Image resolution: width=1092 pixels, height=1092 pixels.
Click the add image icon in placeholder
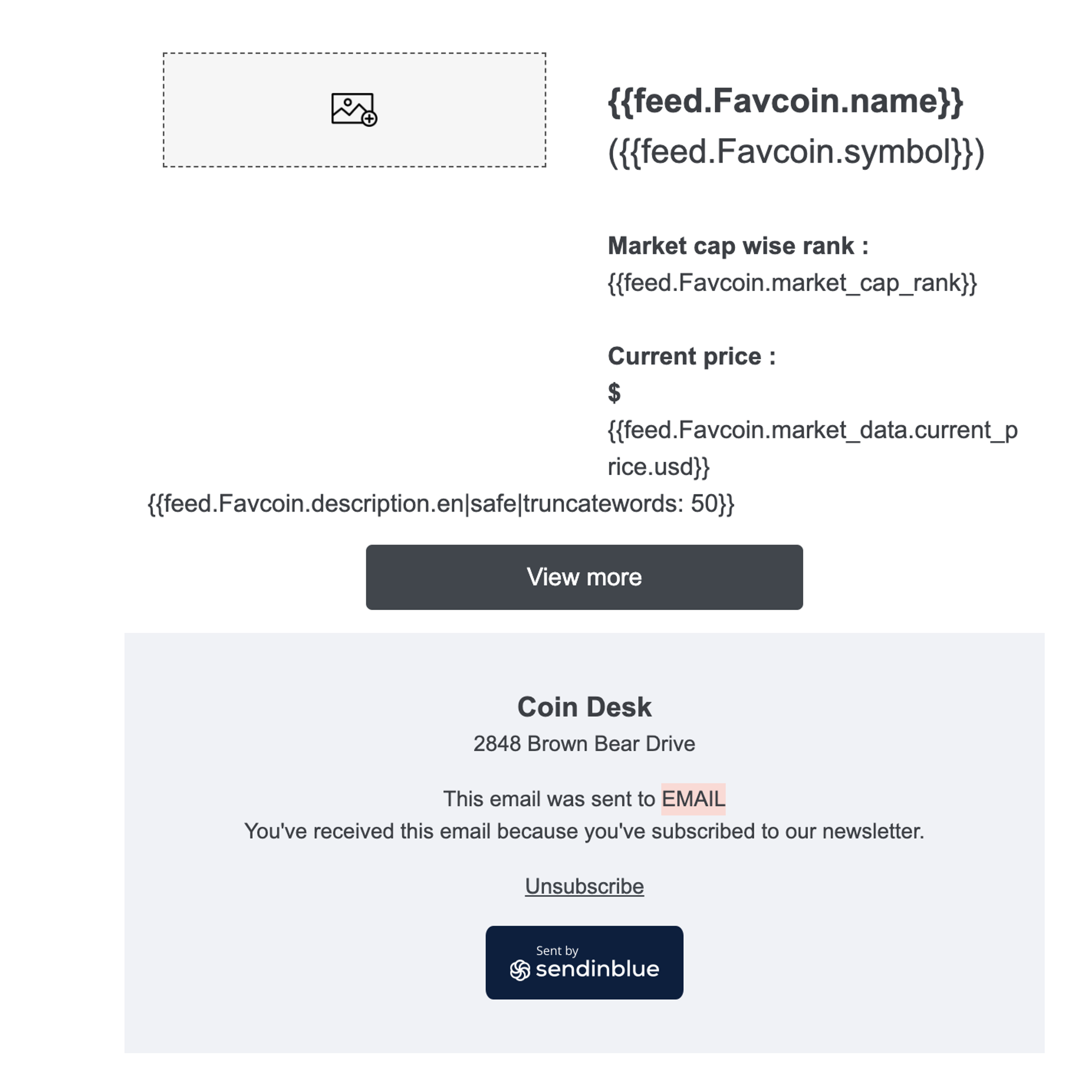[354, 109]
